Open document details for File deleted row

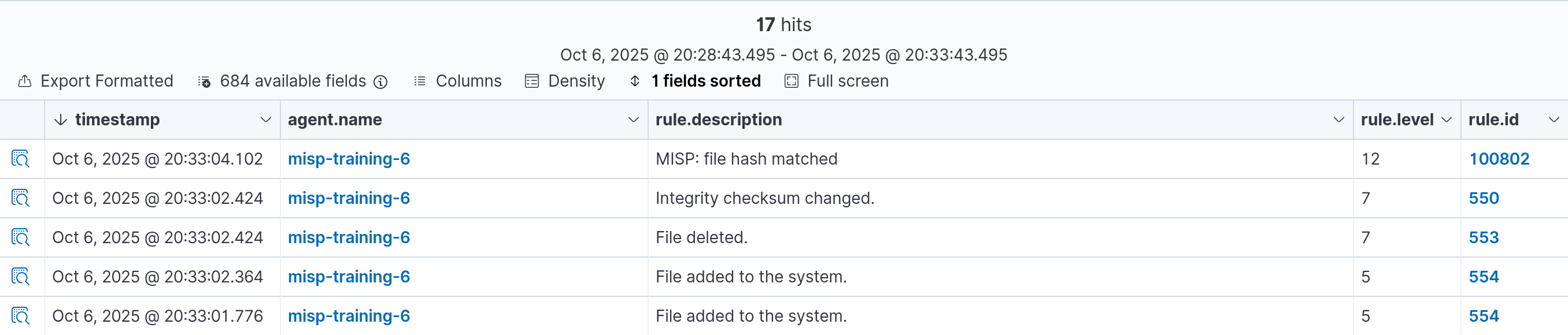click(20, 237)
